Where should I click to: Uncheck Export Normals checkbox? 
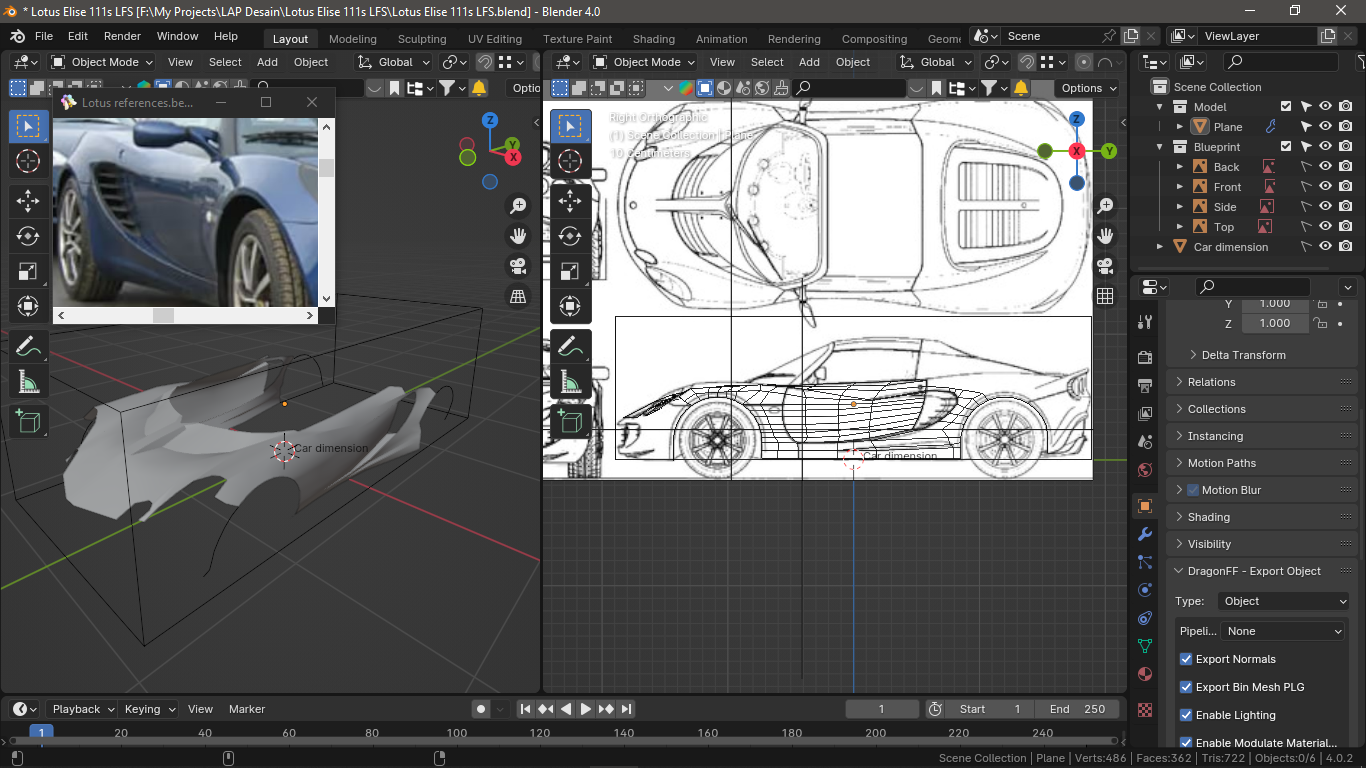(1186, 659)
